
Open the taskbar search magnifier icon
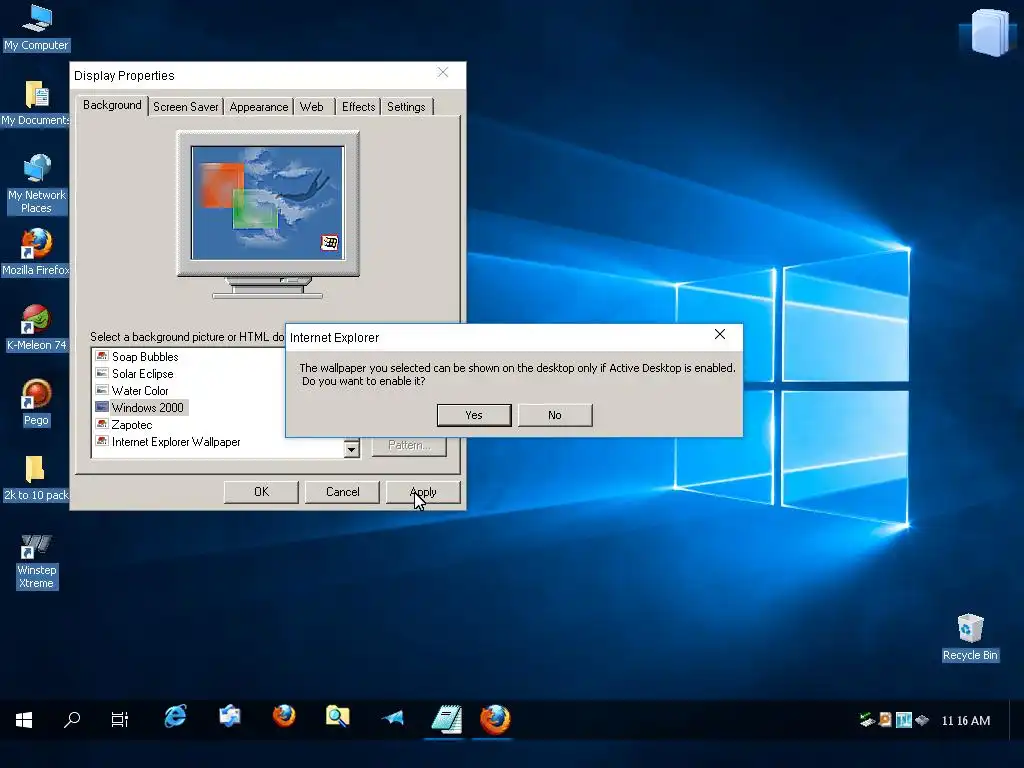tap(72, 720)
